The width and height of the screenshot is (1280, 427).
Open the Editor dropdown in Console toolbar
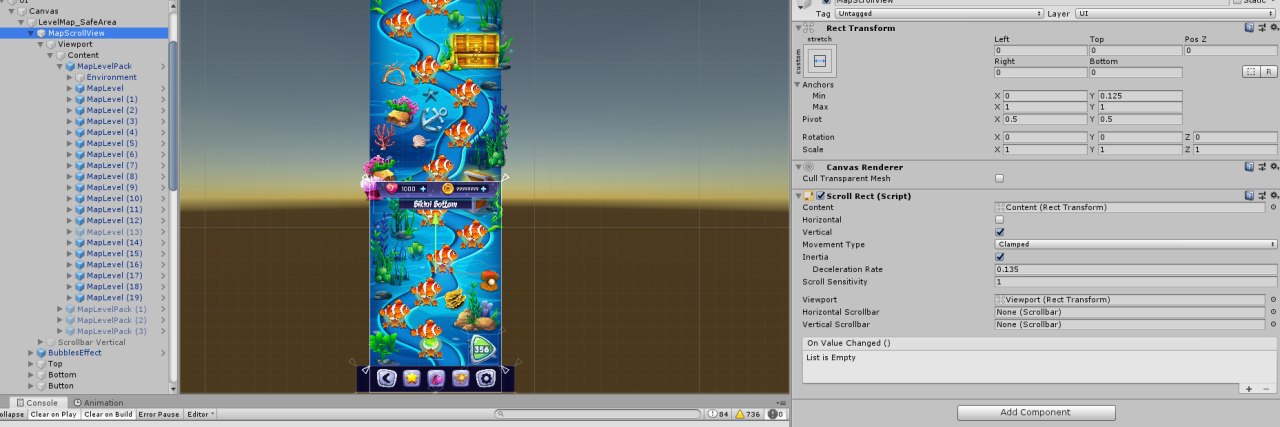200,414
